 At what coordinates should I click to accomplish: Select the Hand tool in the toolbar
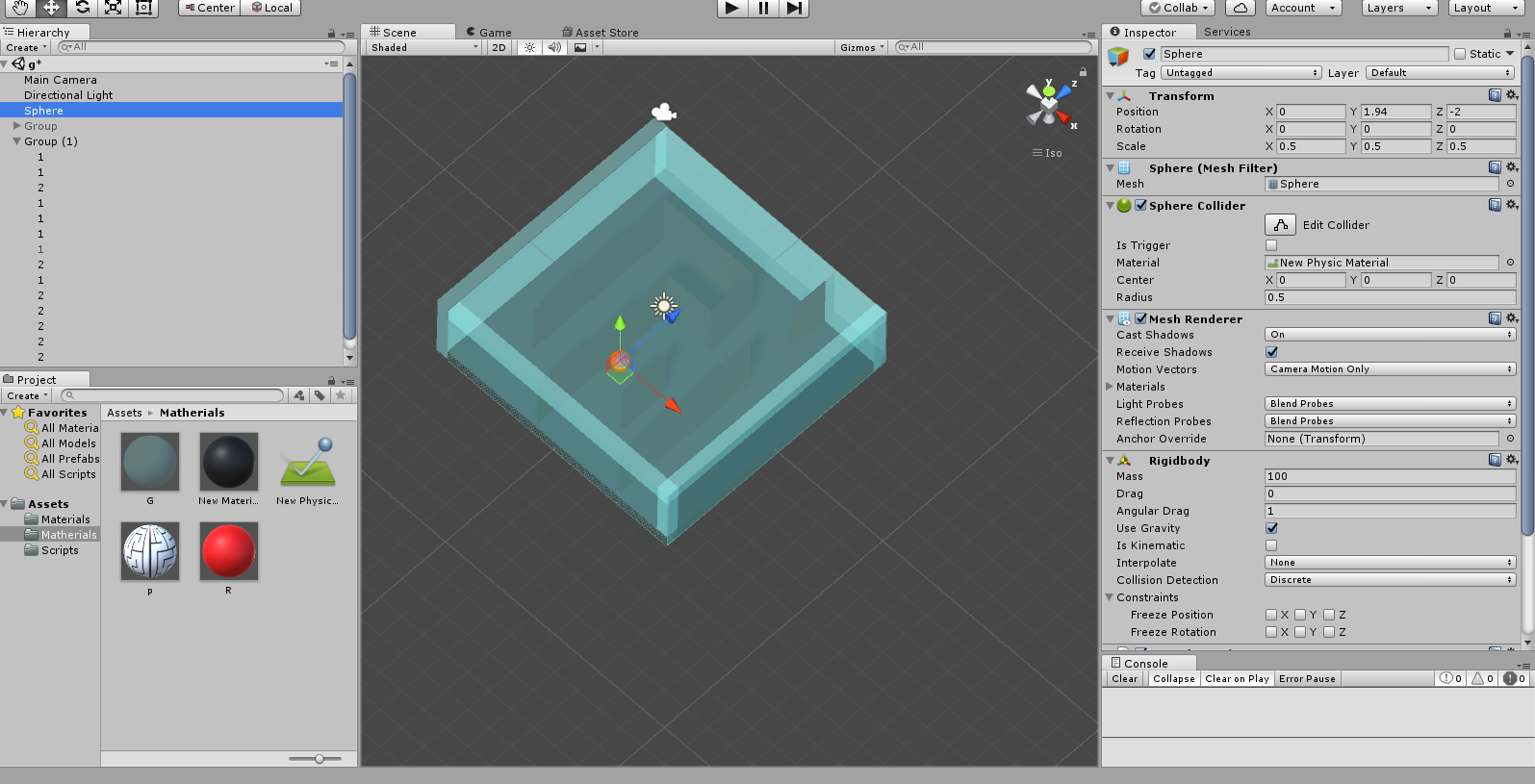(x=20, y=8)
